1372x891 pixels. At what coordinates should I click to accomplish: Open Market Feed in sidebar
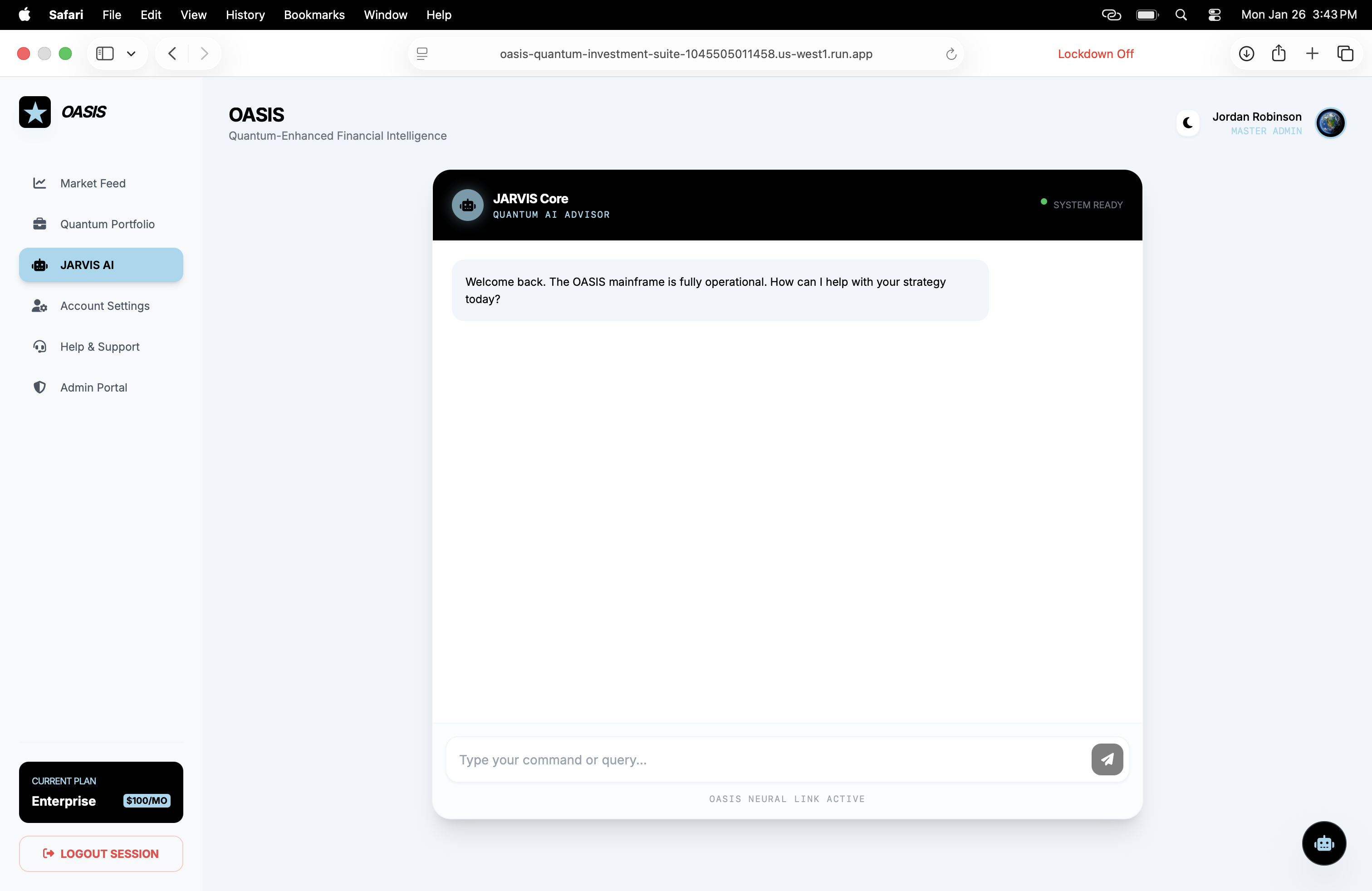(x=92, y=183)
